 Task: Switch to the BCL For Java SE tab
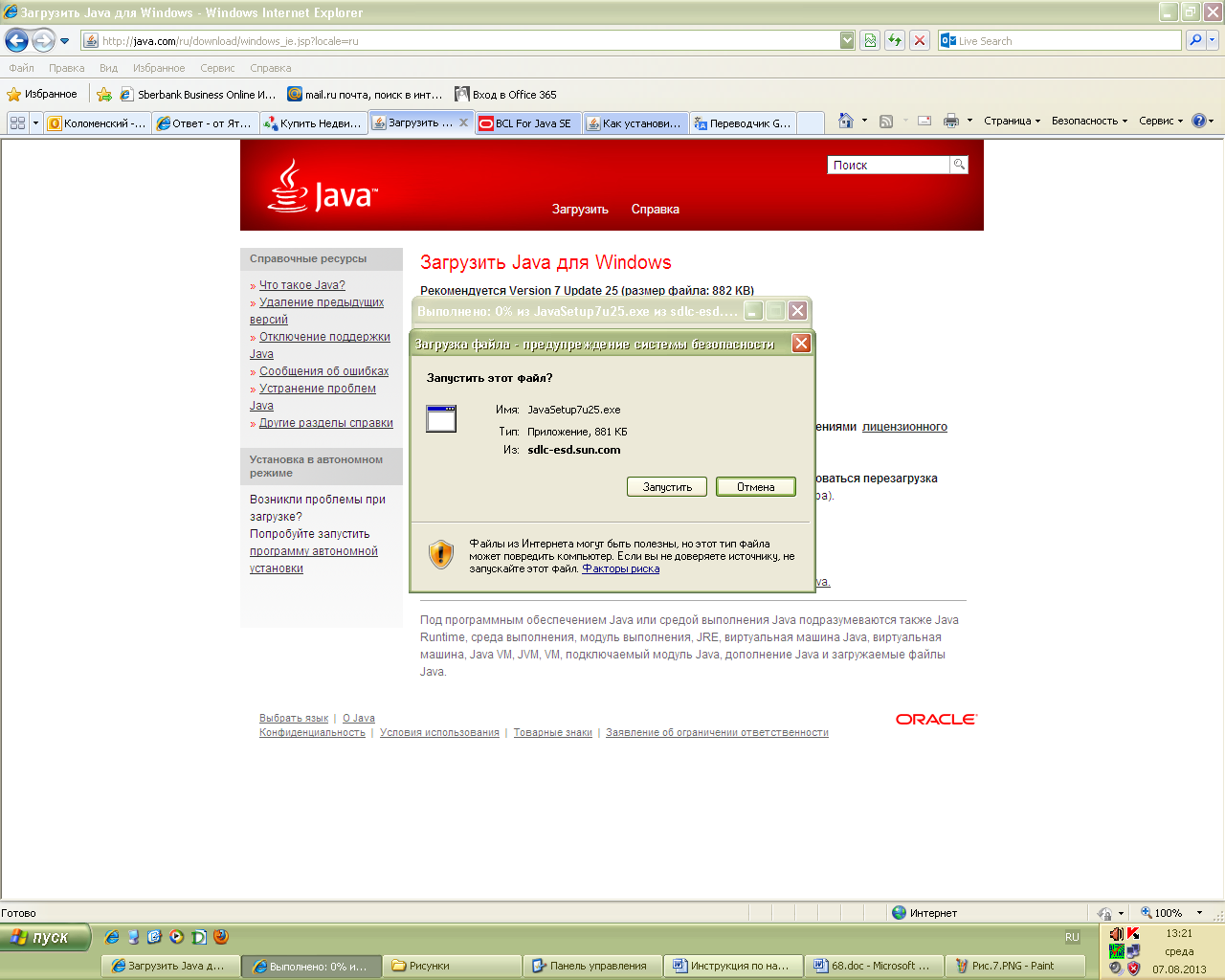tap(528, 122)
